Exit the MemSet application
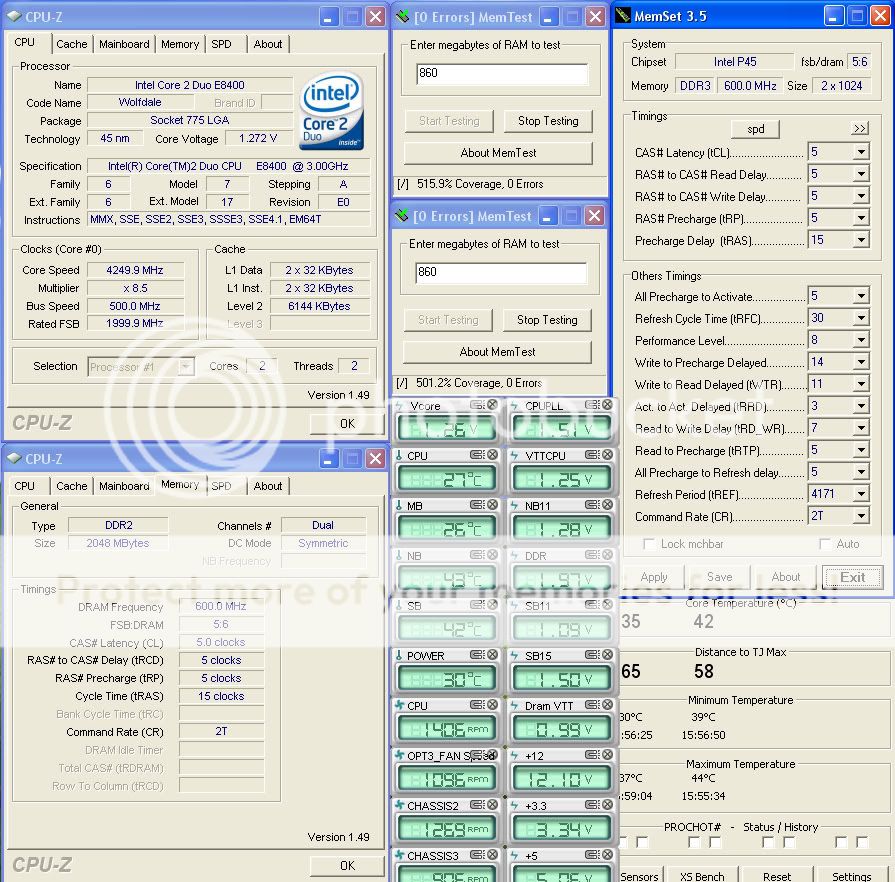 click(852, 577)
